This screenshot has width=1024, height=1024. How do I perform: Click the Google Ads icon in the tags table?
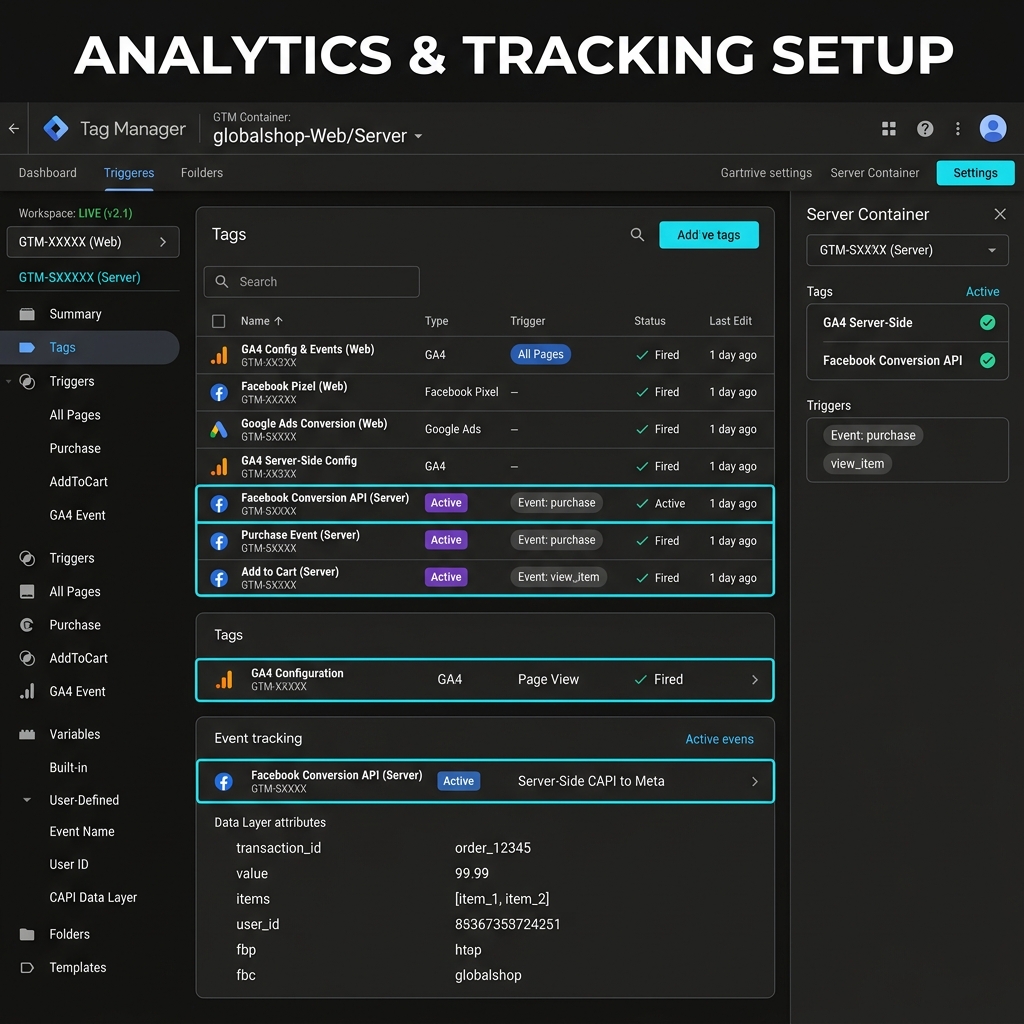coord(219,430)
